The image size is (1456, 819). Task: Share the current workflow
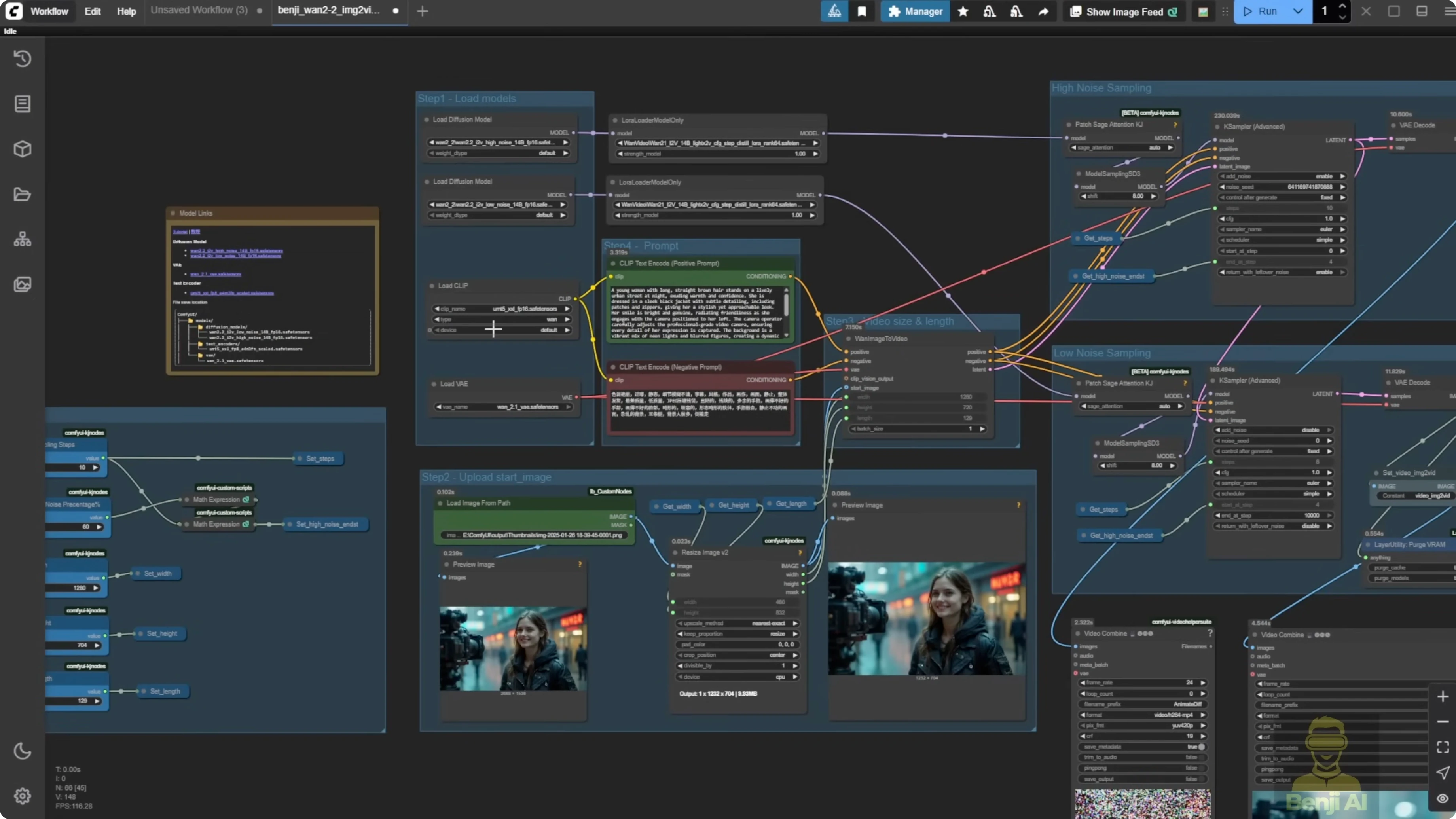pyautogui.click(x=1043, y=11)
